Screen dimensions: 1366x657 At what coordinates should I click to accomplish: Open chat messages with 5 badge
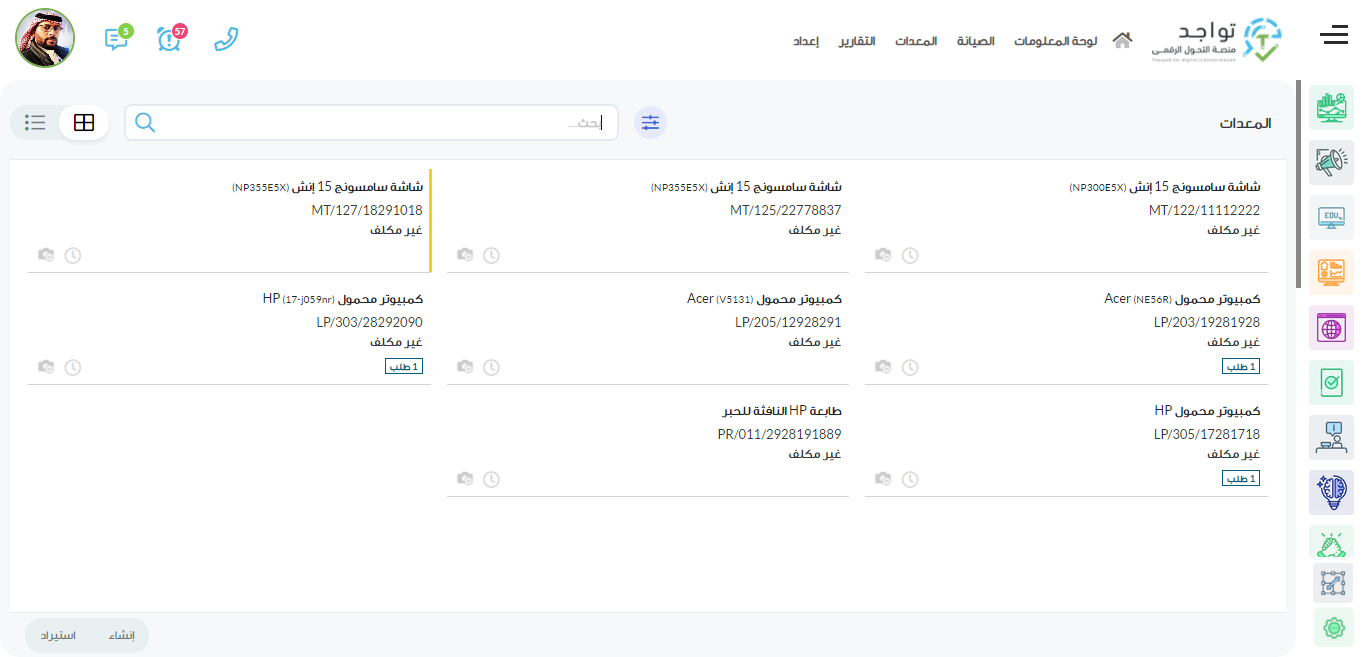(116, 39)
